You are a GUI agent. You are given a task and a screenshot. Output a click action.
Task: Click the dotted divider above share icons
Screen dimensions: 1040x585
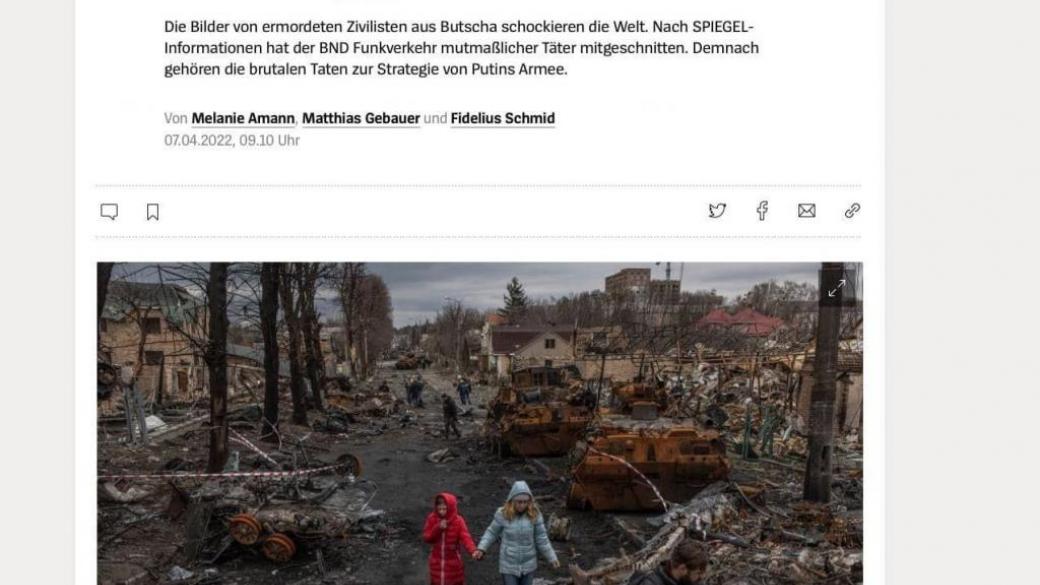[478, 186]
